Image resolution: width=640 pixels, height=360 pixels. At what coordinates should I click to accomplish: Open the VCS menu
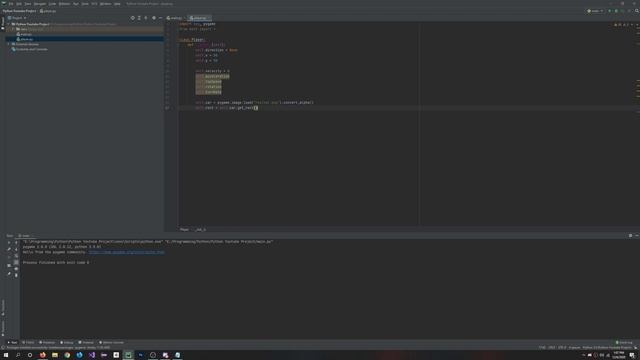tap(94, 4)
